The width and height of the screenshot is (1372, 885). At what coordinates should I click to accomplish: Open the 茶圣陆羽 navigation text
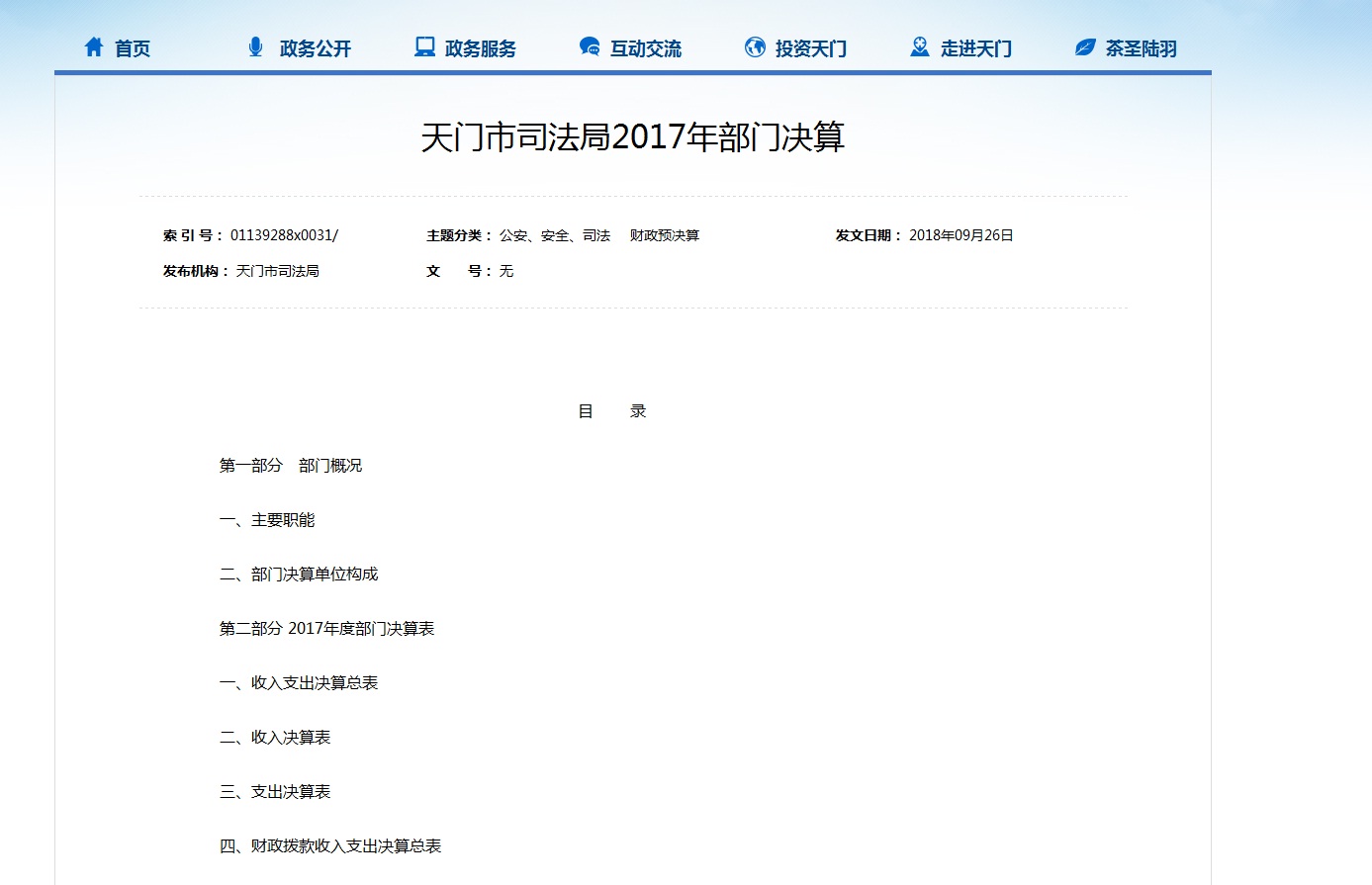pyautogui.click(x=1142, y=48)
